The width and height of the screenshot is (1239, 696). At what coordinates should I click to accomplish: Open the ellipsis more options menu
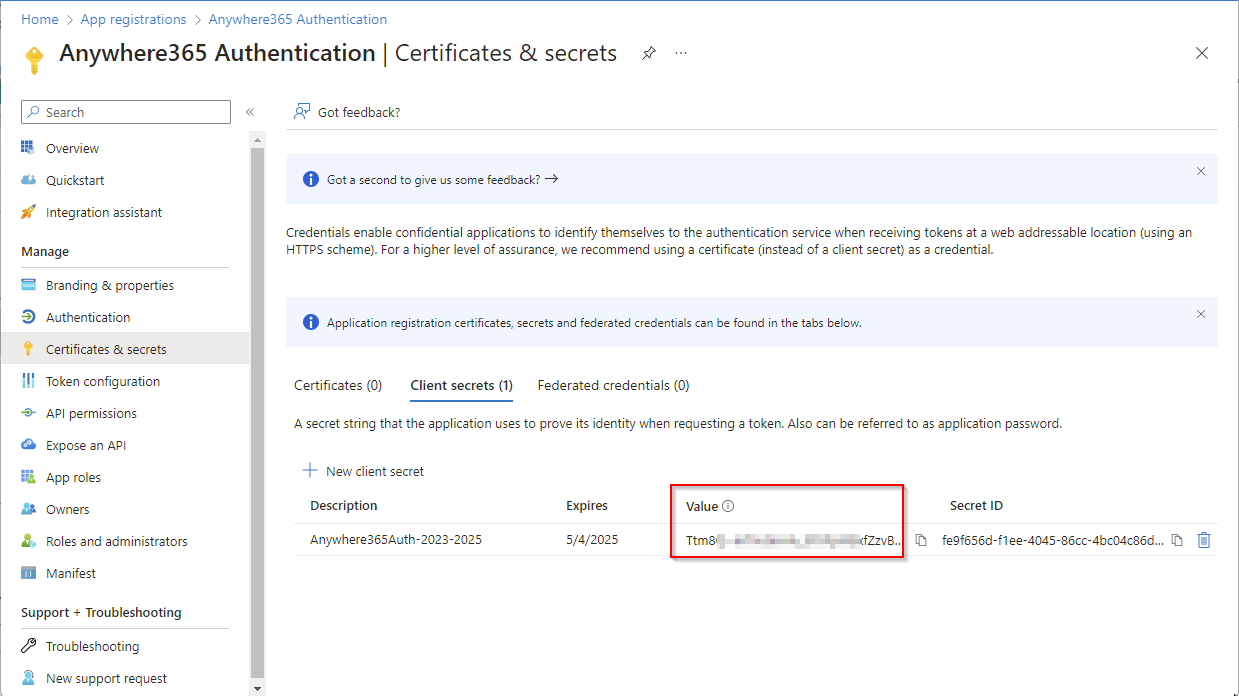tap(681, 53)
